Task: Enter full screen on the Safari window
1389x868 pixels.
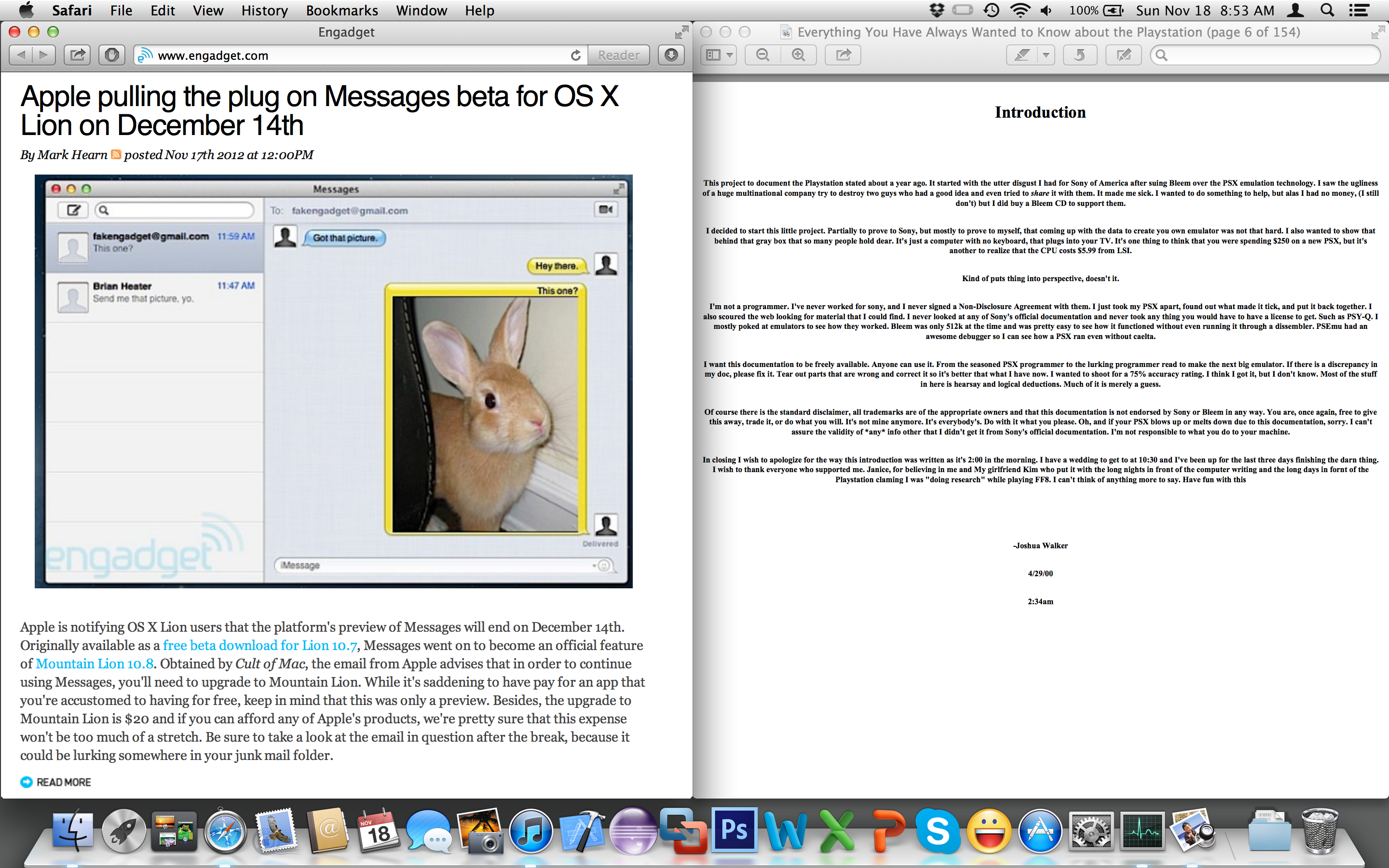Action: click(681, 32)
